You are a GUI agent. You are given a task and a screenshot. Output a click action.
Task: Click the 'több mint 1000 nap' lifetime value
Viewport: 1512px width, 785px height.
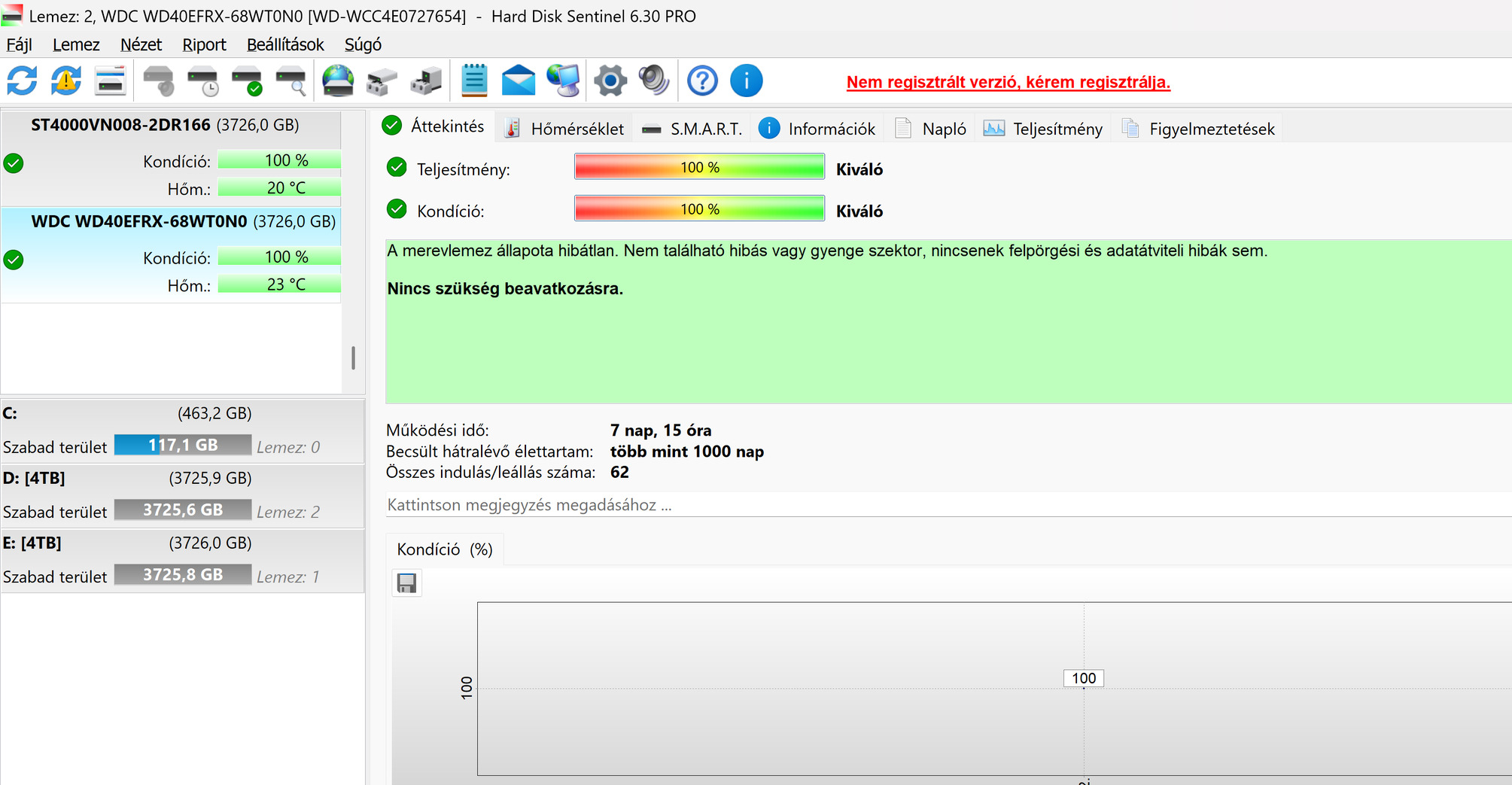tap(687, 452)
